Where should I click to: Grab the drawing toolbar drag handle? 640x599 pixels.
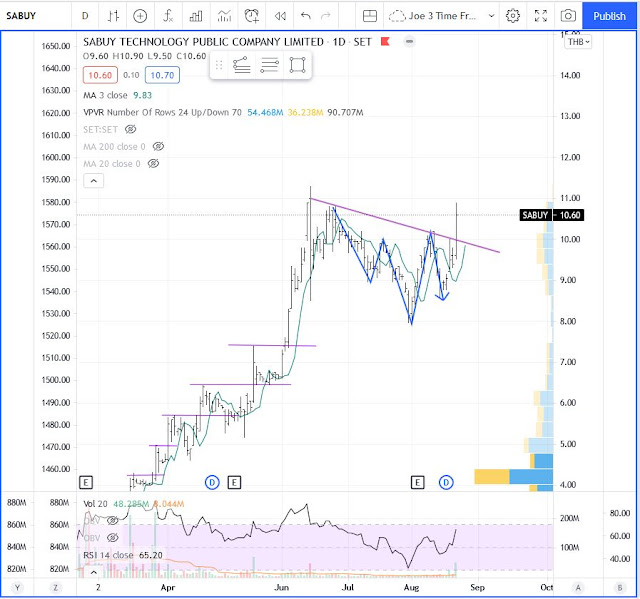tap(219, 65)
